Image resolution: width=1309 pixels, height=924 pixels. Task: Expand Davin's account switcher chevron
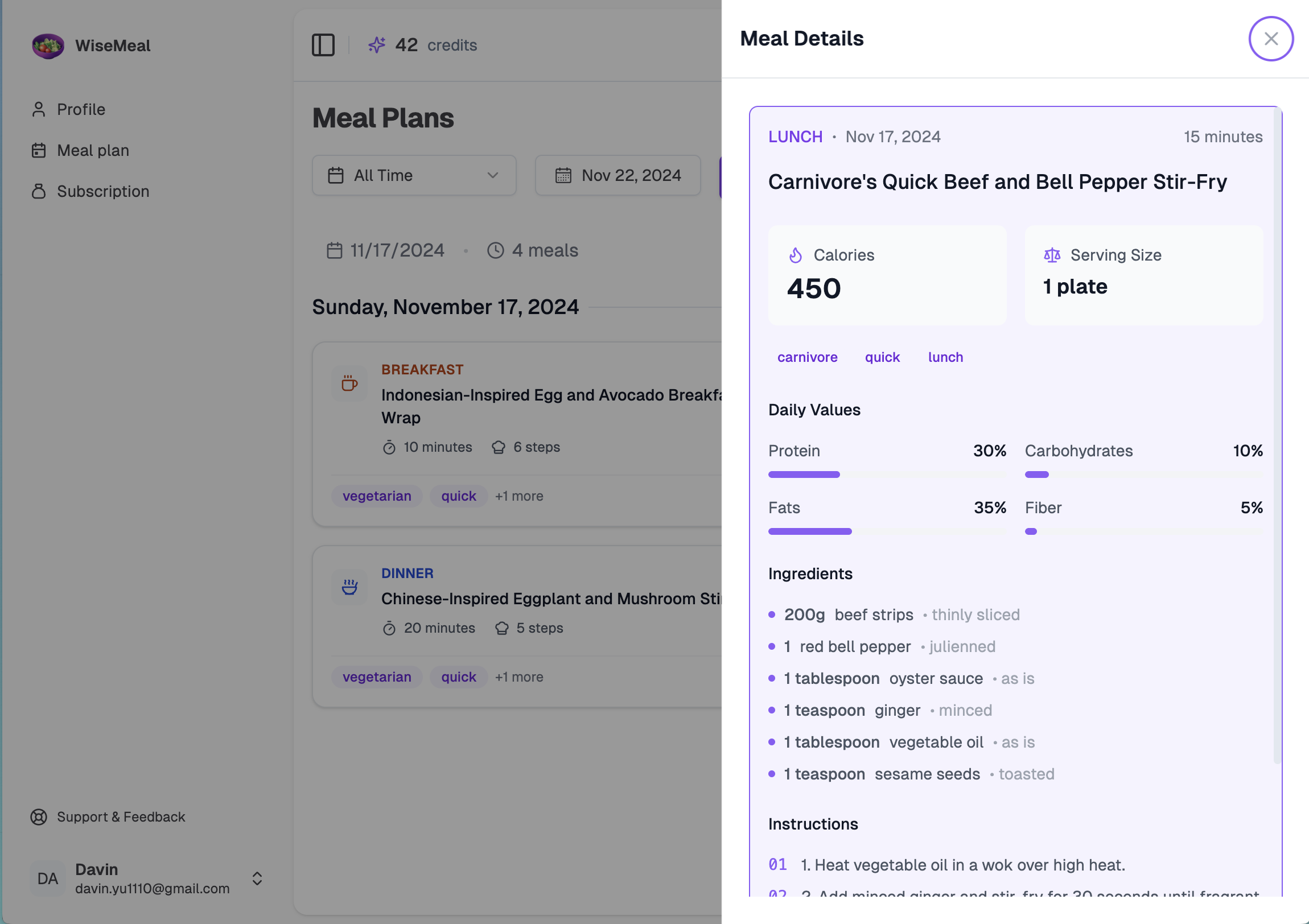coord(257,878)
